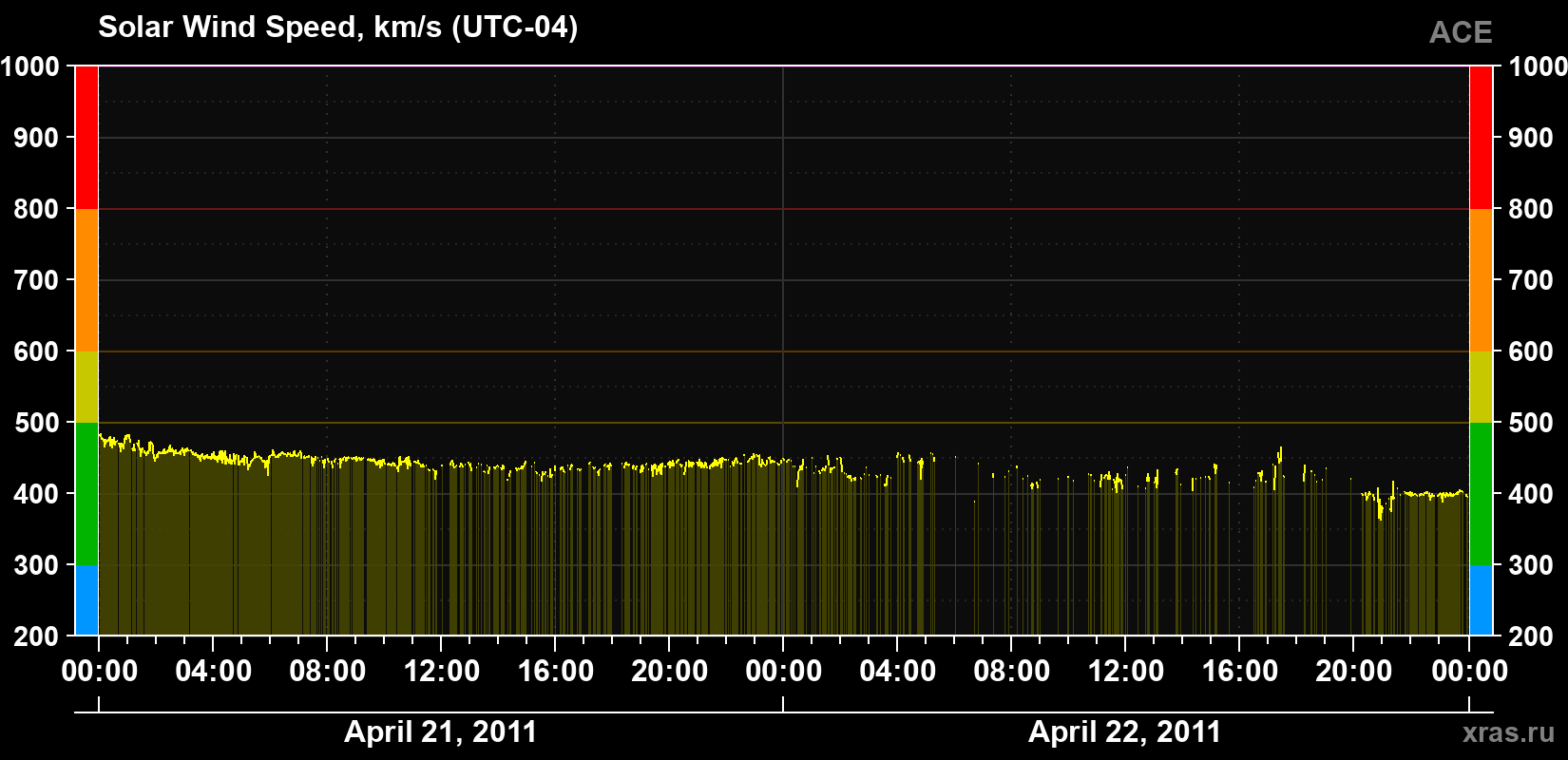The image size is (1568, 760).
Task: Click the blue band on the left scale
Action: [x=86, y=600]
